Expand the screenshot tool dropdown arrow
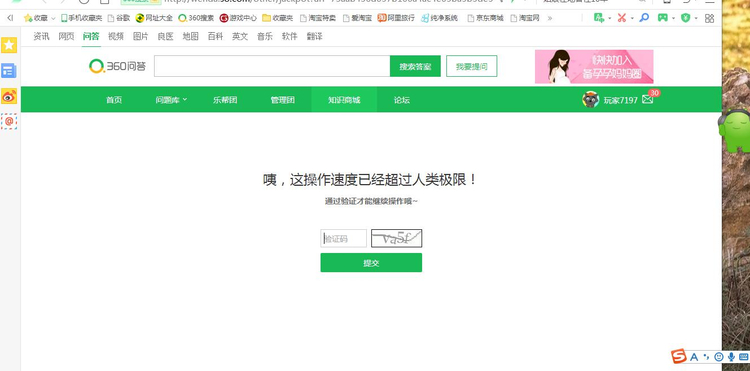Viewport: 750px width, 371px height. point(632,19)
